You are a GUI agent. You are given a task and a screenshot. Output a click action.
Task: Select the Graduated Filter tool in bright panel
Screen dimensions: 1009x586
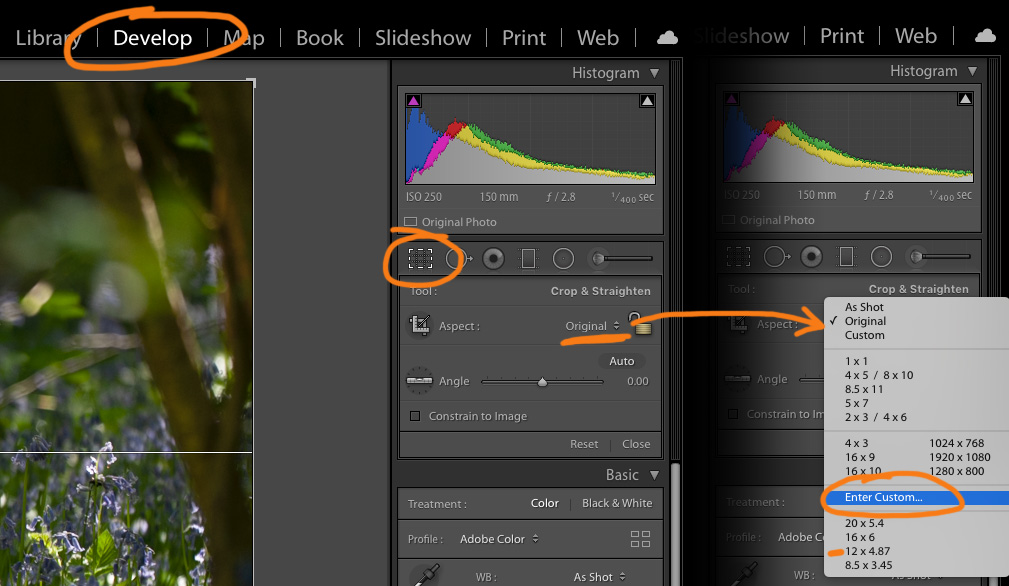(528, 259)
